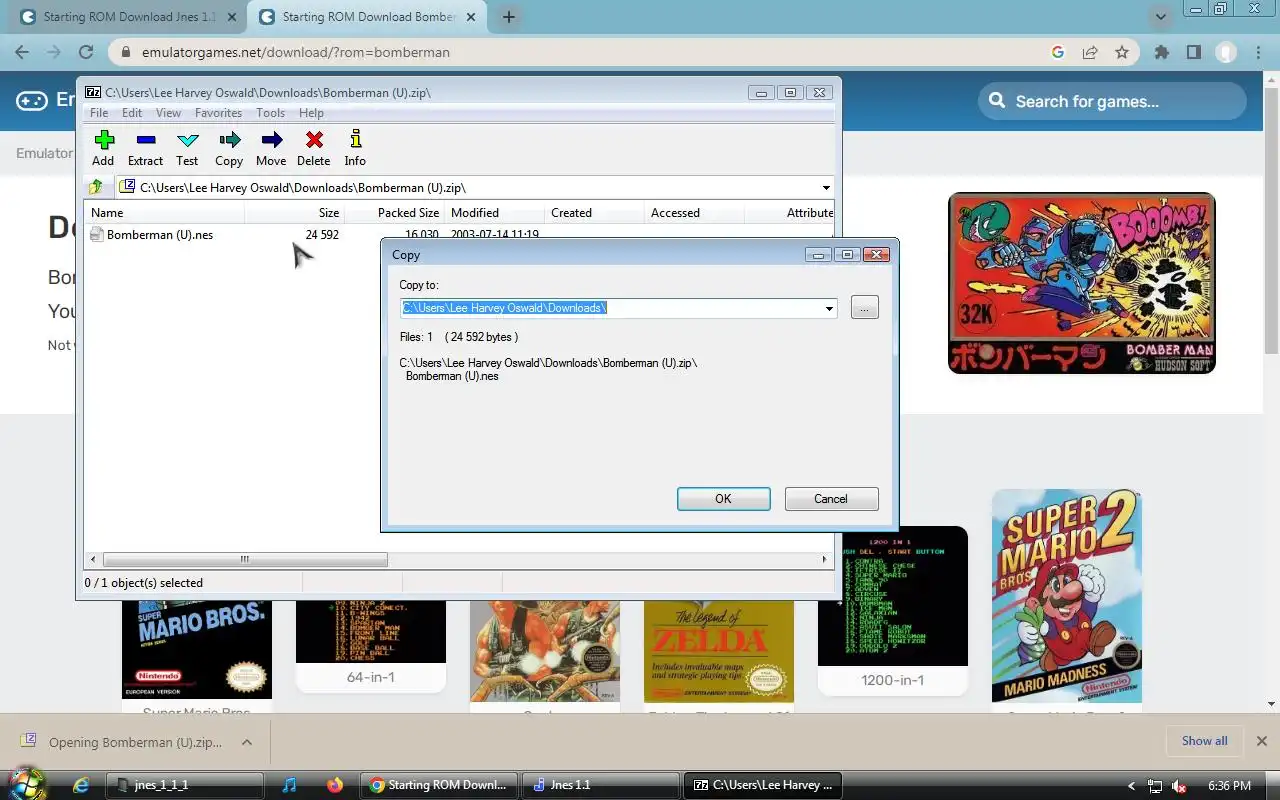Click the left scroll arrow of 7-Zip file list
The image size is (1280, 800).
coord(94,560)
